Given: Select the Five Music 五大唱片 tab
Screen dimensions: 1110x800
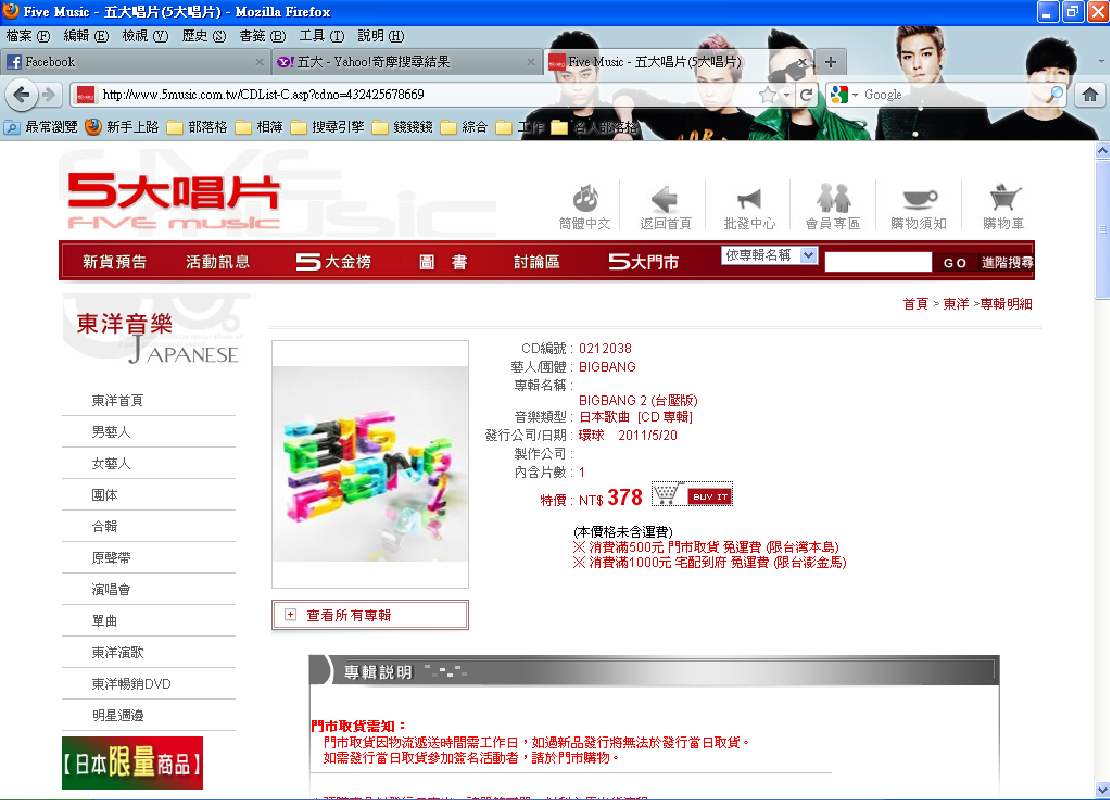Looking at the screenshot, I should [x=678, y=62].
